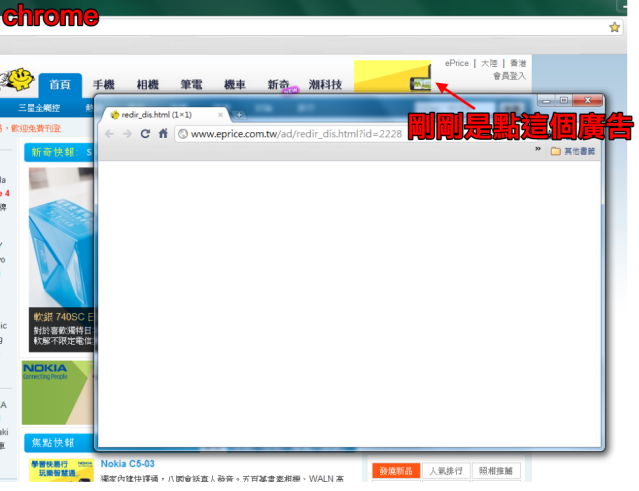Maximize the popup Chrome window
The image size is (639, 491).
[x=564, y=100]
